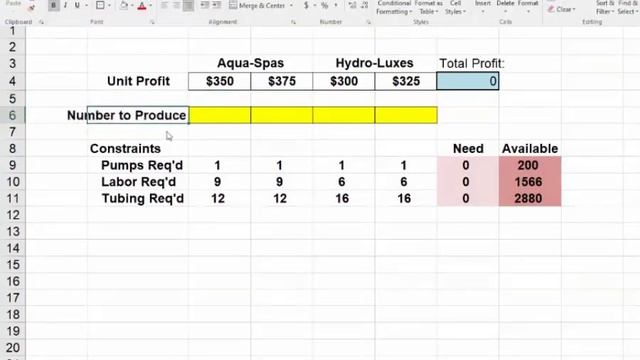Viewport: 640px width, 360px height.
Task: Open Font dialog launcher
Action: click(x=152, y=22)
